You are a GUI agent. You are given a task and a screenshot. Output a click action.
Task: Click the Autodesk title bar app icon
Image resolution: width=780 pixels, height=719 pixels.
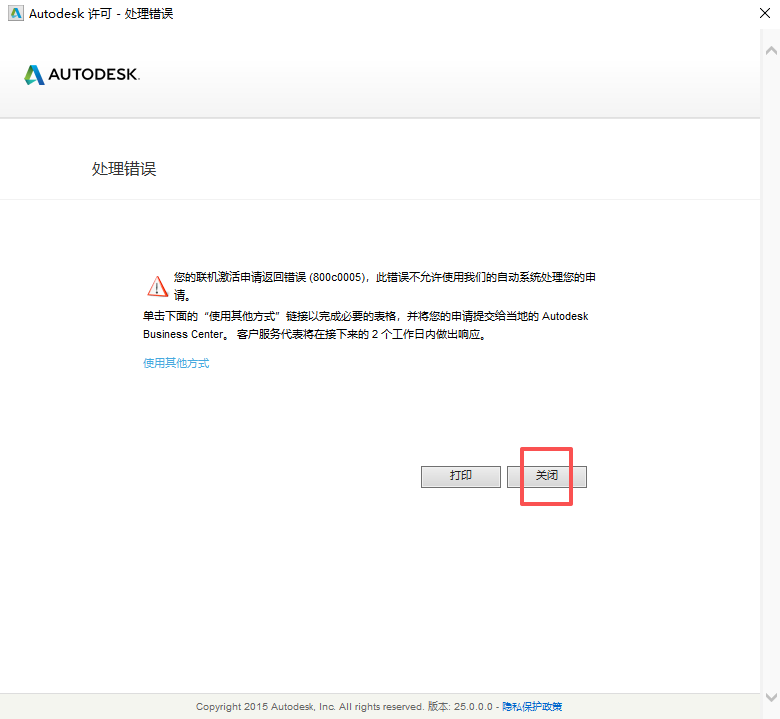[x=16, y=13]
